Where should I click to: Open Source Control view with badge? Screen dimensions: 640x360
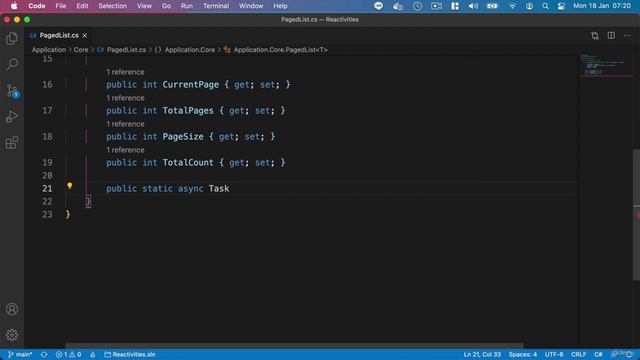[x=12, y=91]
